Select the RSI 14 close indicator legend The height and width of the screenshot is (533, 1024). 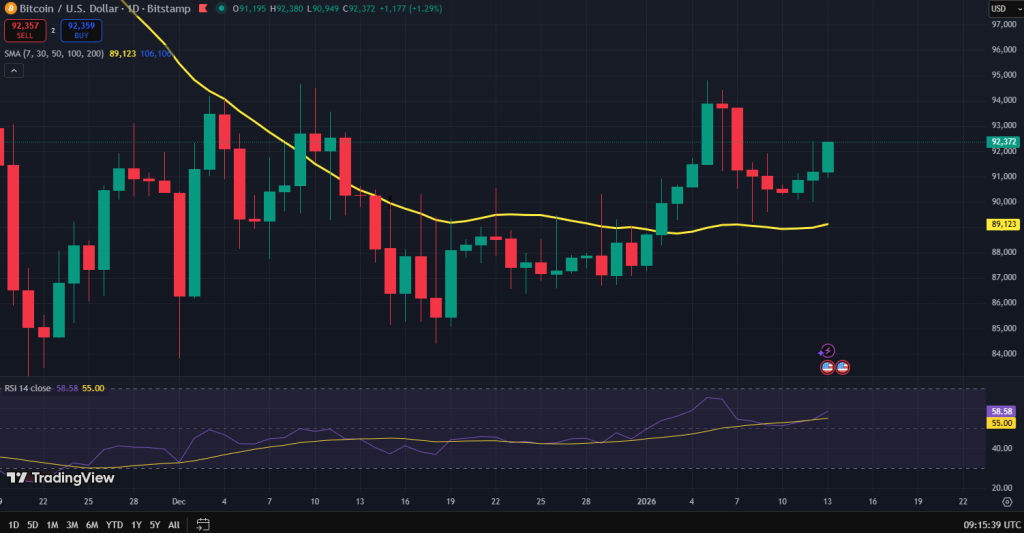(x=27, y=388)
